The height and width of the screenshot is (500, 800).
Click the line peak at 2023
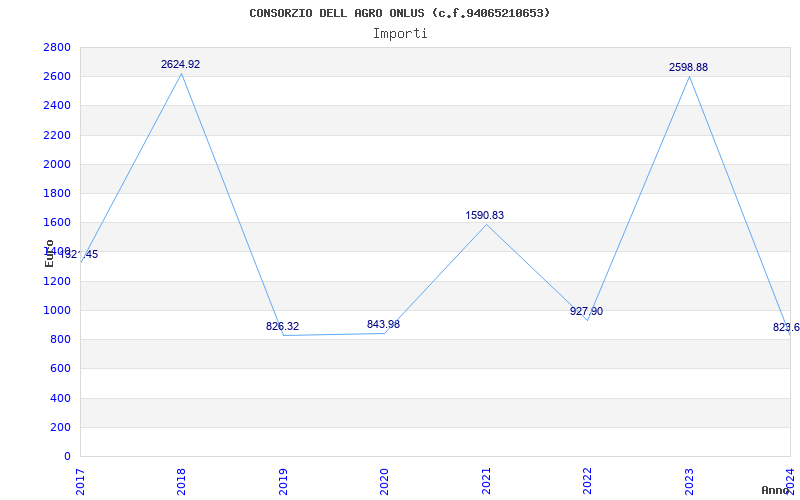689,77
